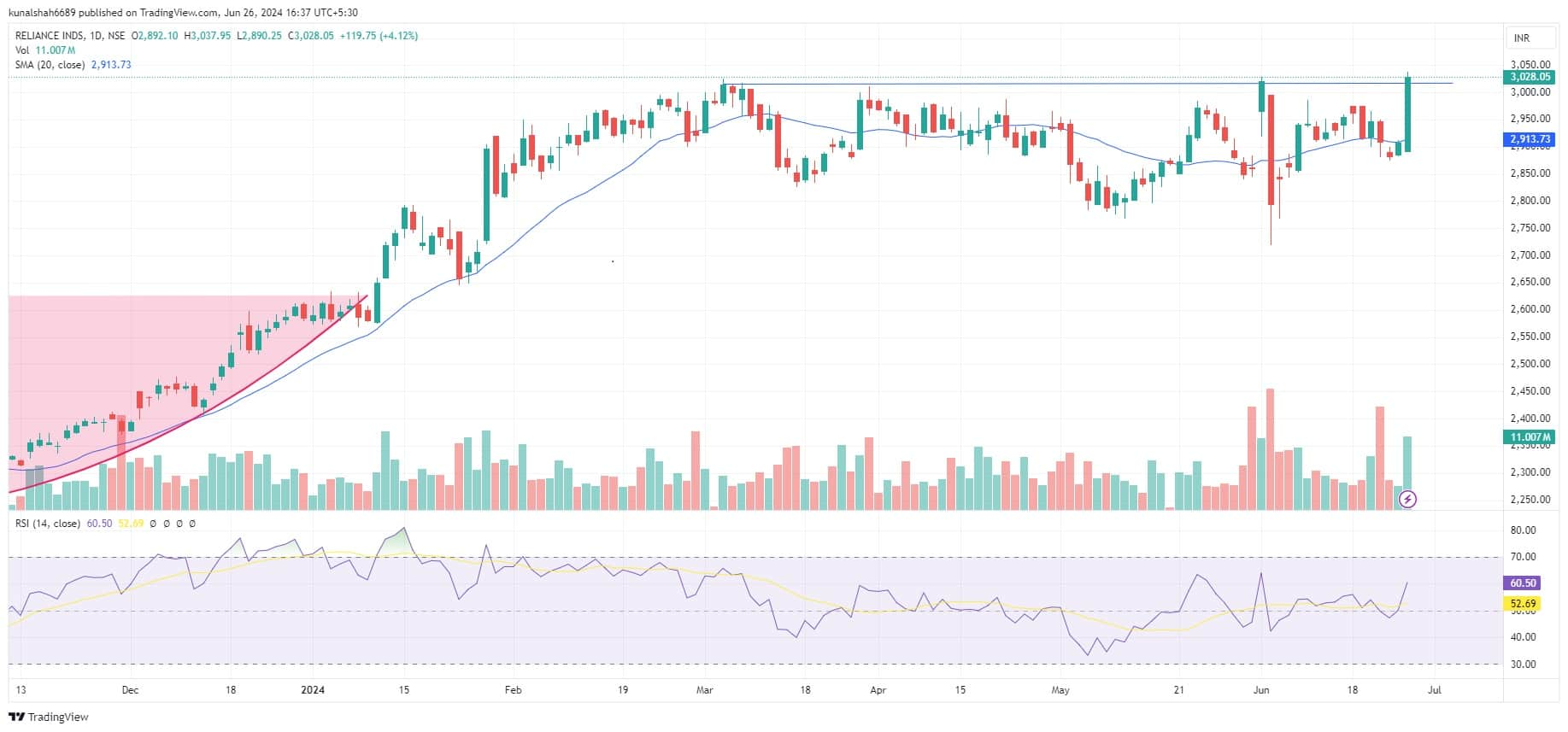Viewport: 1568px width, 732px height.
Task: Click the Vol 11.007 M legend
Action: [45, 50]
